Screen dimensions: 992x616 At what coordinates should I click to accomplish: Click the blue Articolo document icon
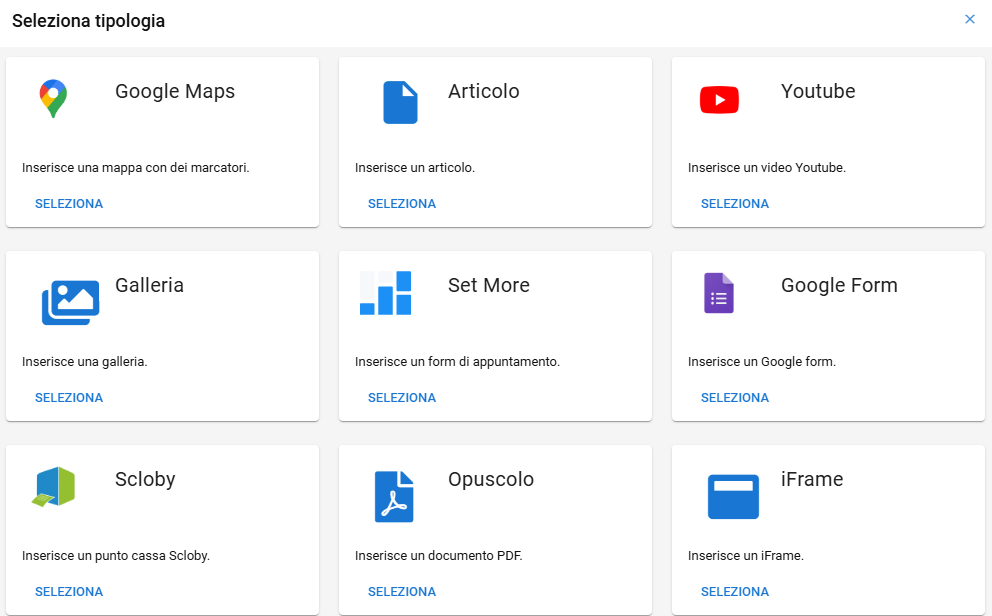coord(400,102)
